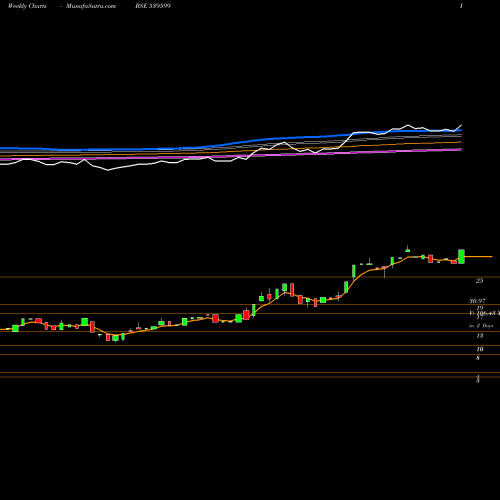Click the price label '10'
500x500 pixels.
point(479,349)
